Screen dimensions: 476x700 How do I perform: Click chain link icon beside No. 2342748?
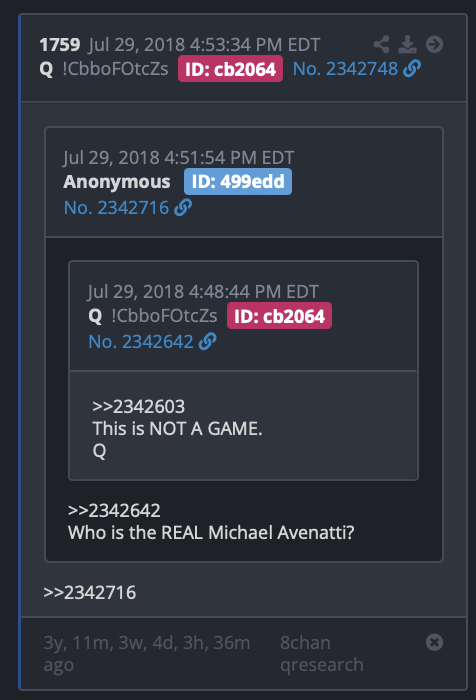tap(412, 69)
